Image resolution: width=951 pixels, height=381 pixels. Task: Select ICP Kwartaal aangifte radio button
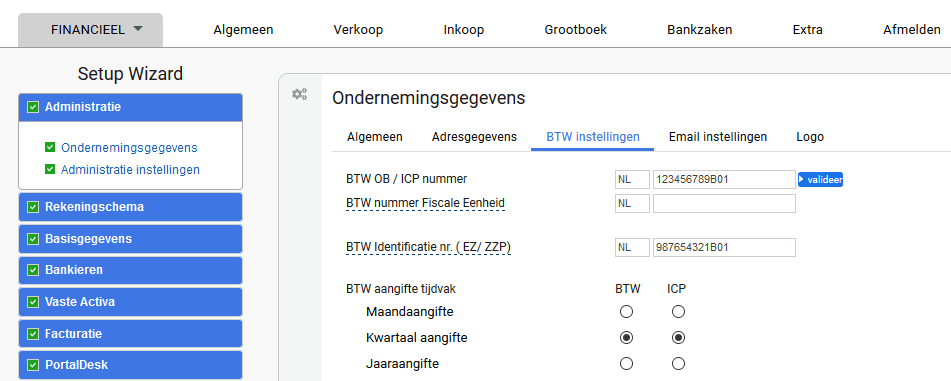(x=679, y=337)
